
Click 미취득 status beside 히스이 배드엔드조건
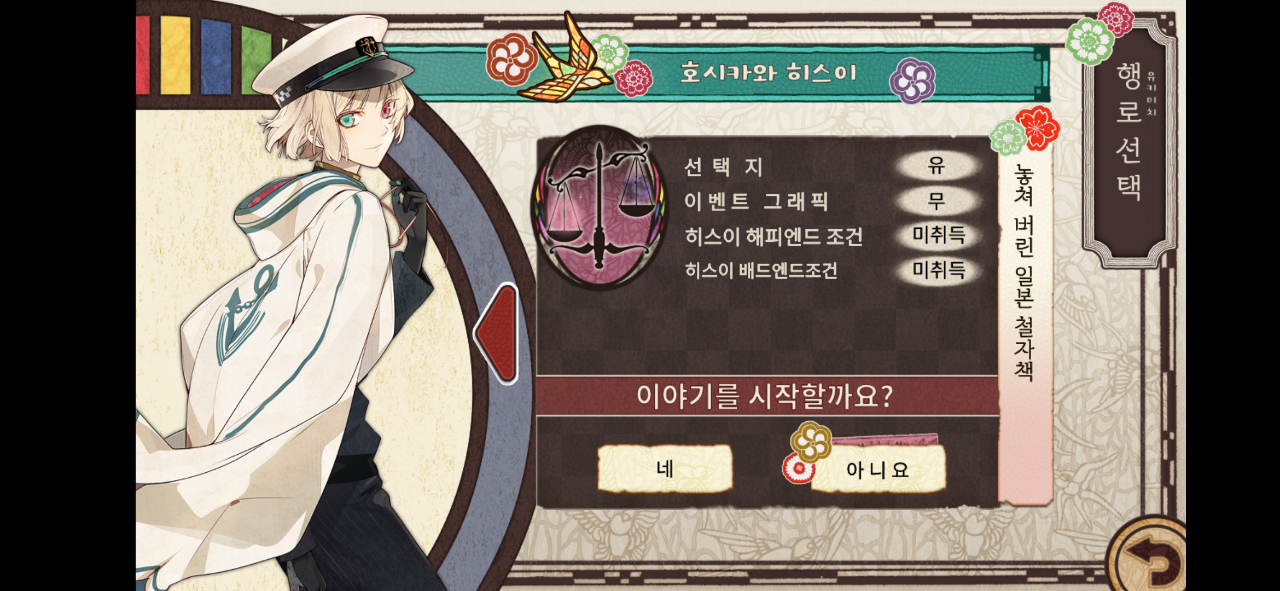click(x=939, y=270)
